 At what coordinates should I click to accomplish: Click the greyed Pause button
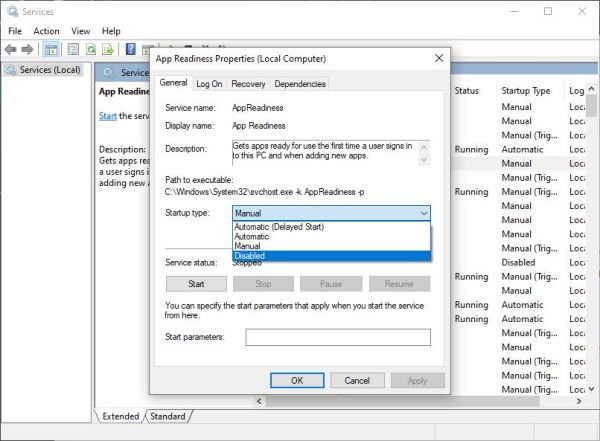[x=331, y=284]
